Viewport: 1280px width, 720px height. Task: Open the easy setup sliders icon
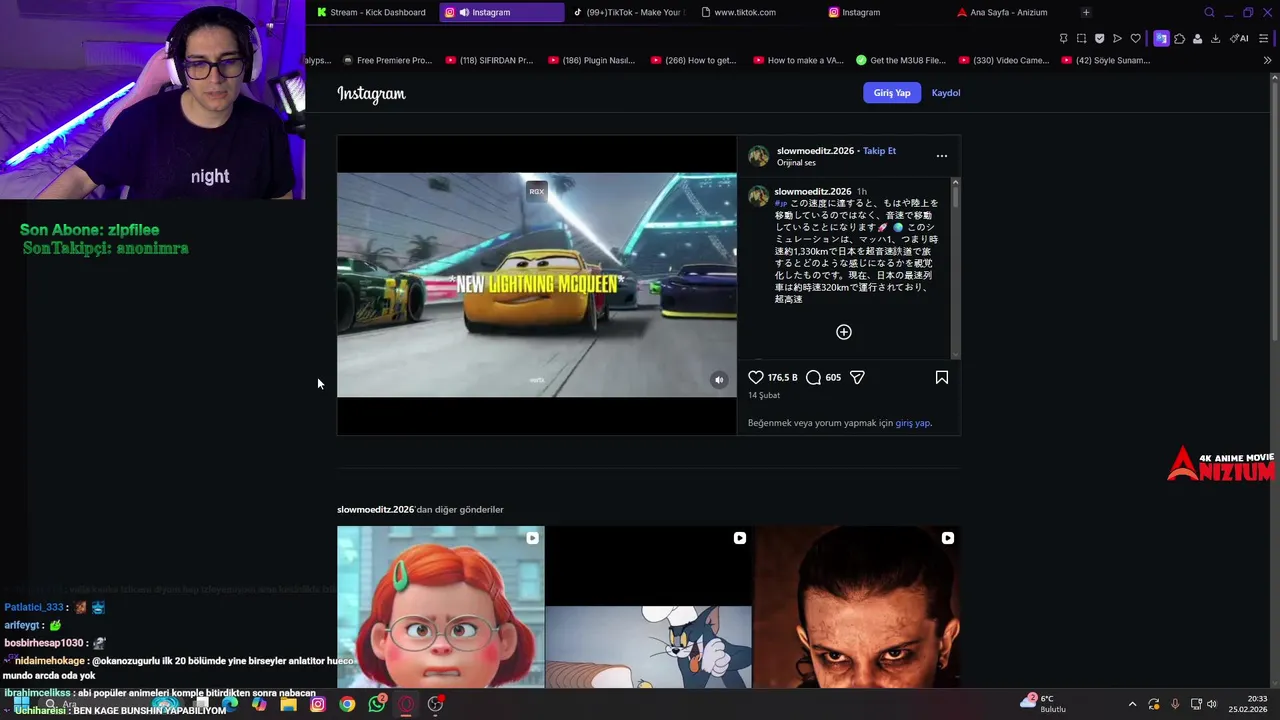(1264, 38)
